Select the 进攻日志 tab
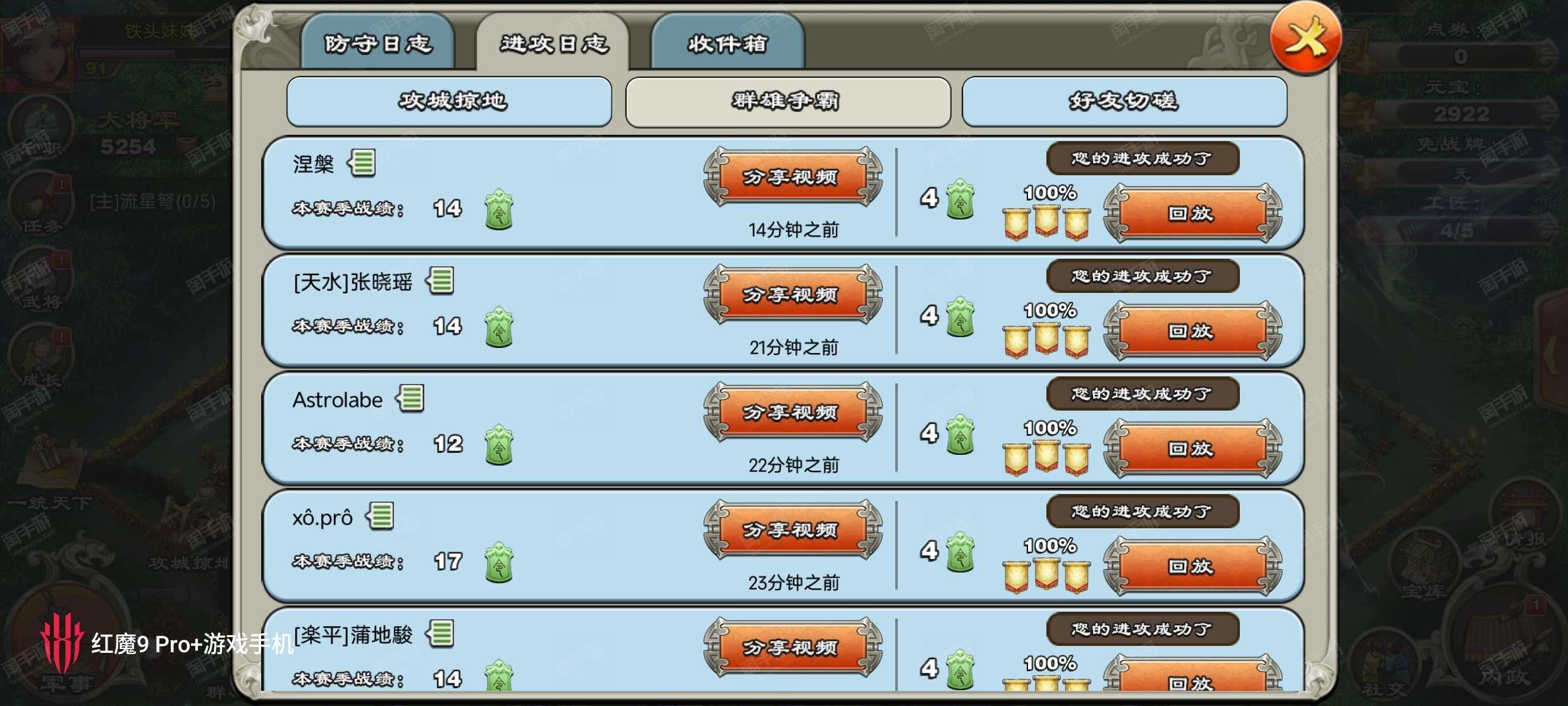This screenshot has height=706, width=1568. click(x=554, y=42)
